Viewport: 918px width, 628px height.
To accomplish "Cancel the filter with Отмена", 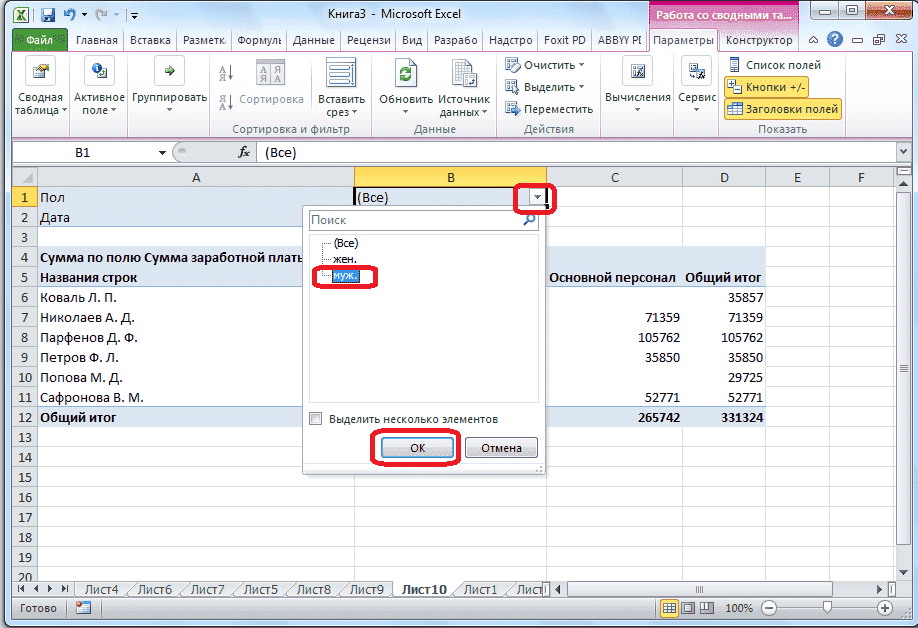I will click(x=501, y=447).
